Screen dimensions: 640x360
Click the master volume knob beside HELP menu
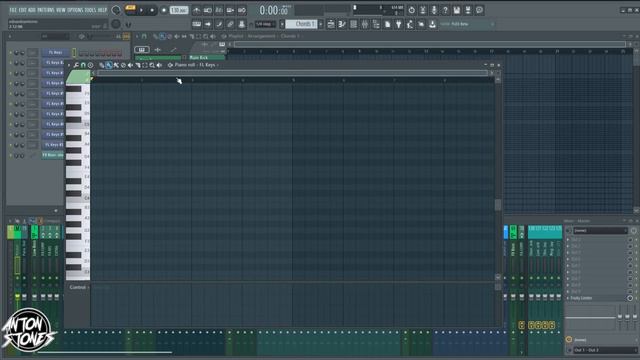[x=116, y=10]
